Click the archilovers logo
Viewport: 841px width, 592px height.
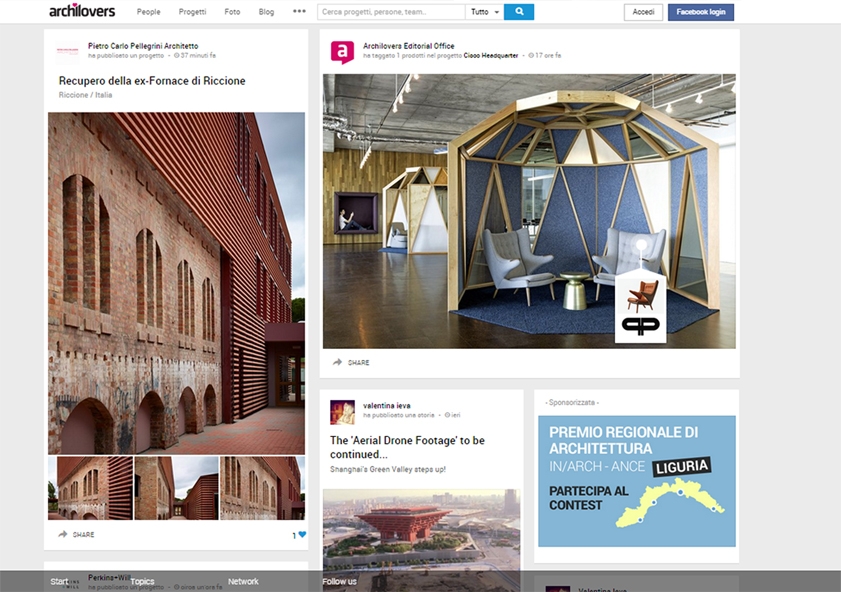[82, 11]
